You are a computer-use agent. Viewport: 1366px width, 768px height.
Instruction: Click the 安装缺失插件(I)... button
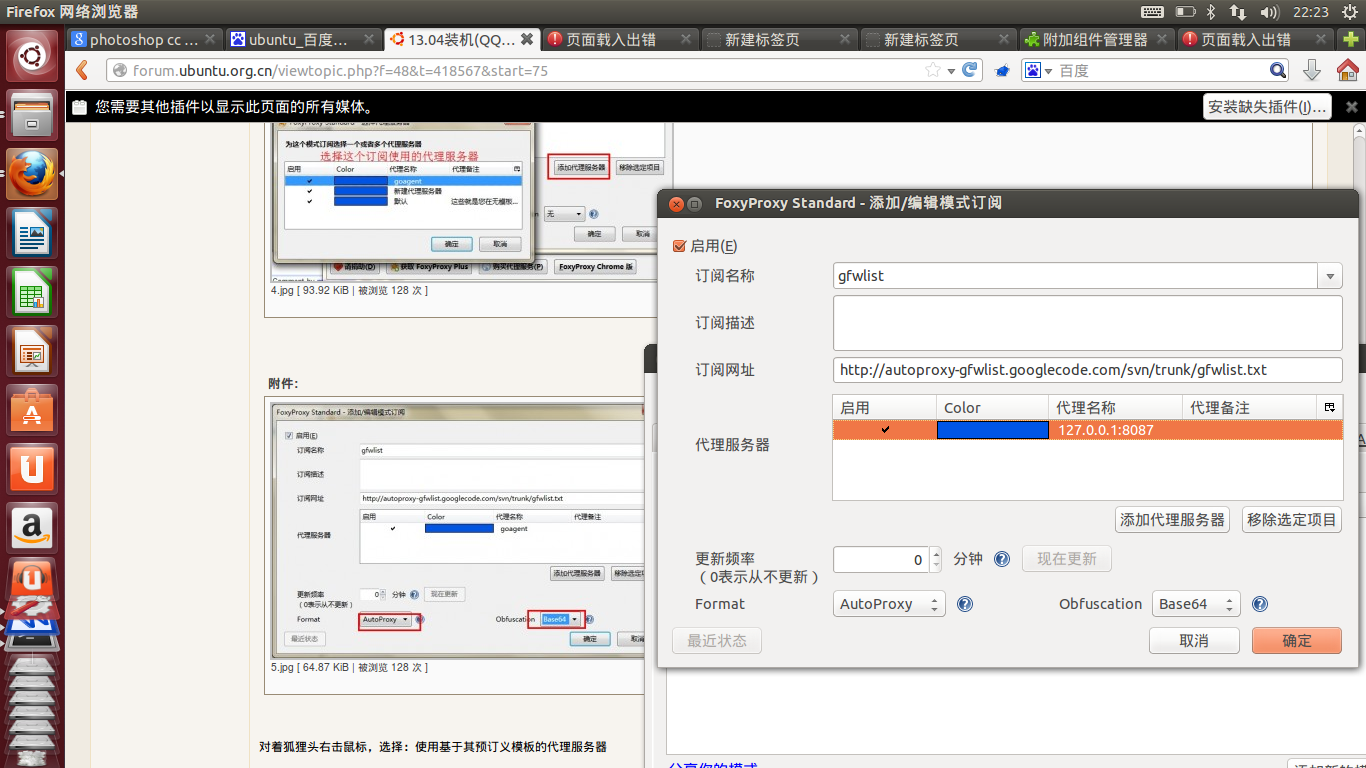tap(1267, 107)
